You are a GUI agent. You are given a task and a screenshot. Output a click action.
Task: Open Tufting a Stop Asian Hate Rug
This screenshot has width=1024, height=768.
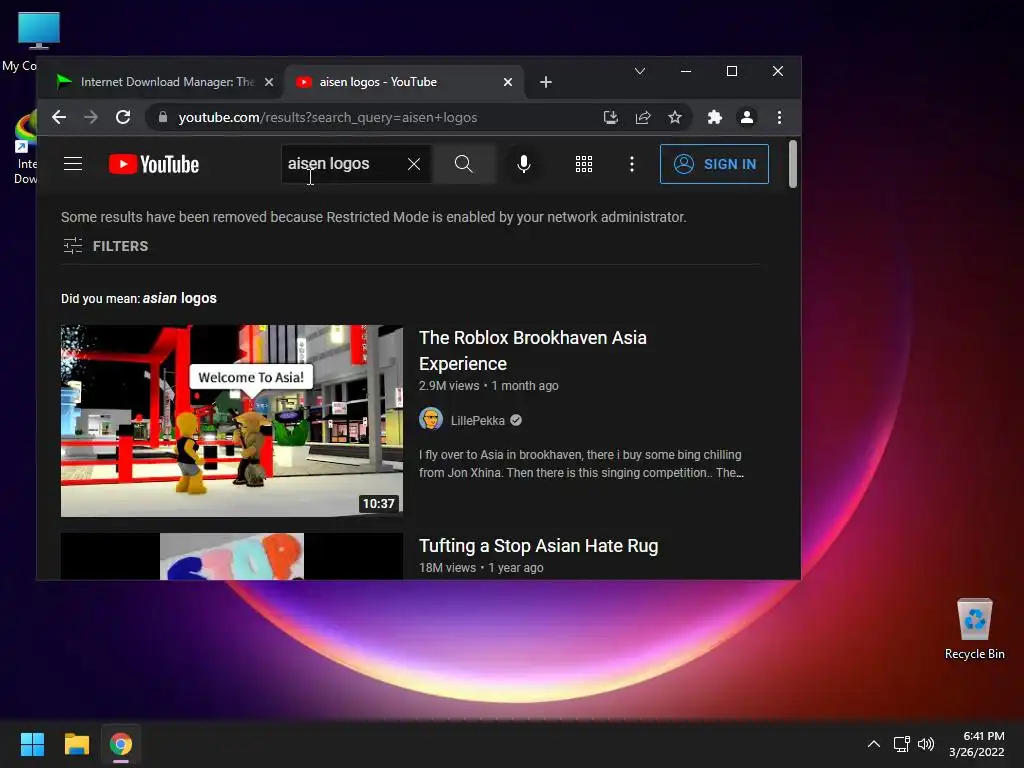[539, 546]
